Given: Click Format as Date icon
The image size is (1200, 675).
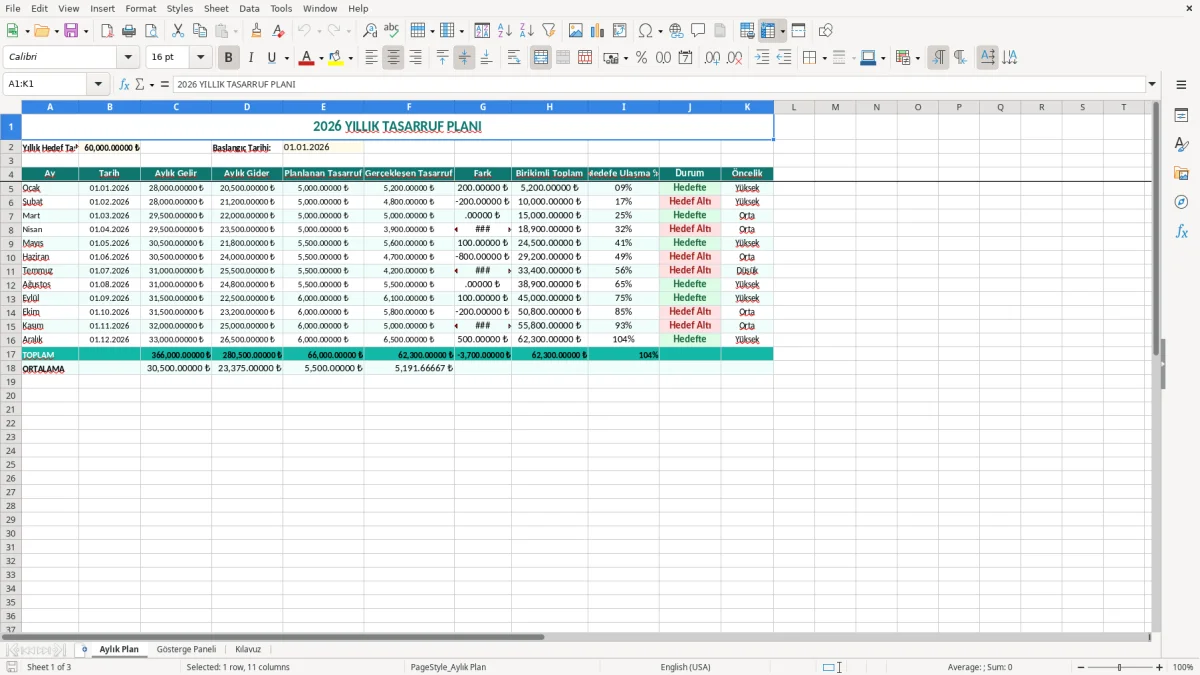Looking at the screenshot, I should (685, 58).
